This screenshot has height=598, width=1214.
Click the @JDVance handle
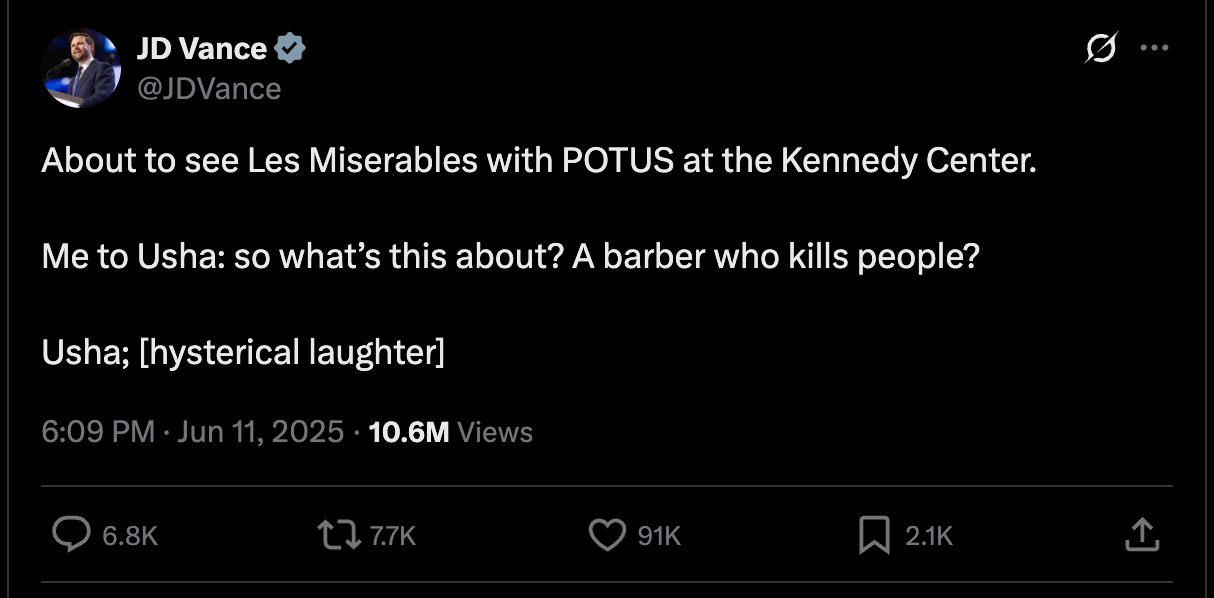point(209,88)
